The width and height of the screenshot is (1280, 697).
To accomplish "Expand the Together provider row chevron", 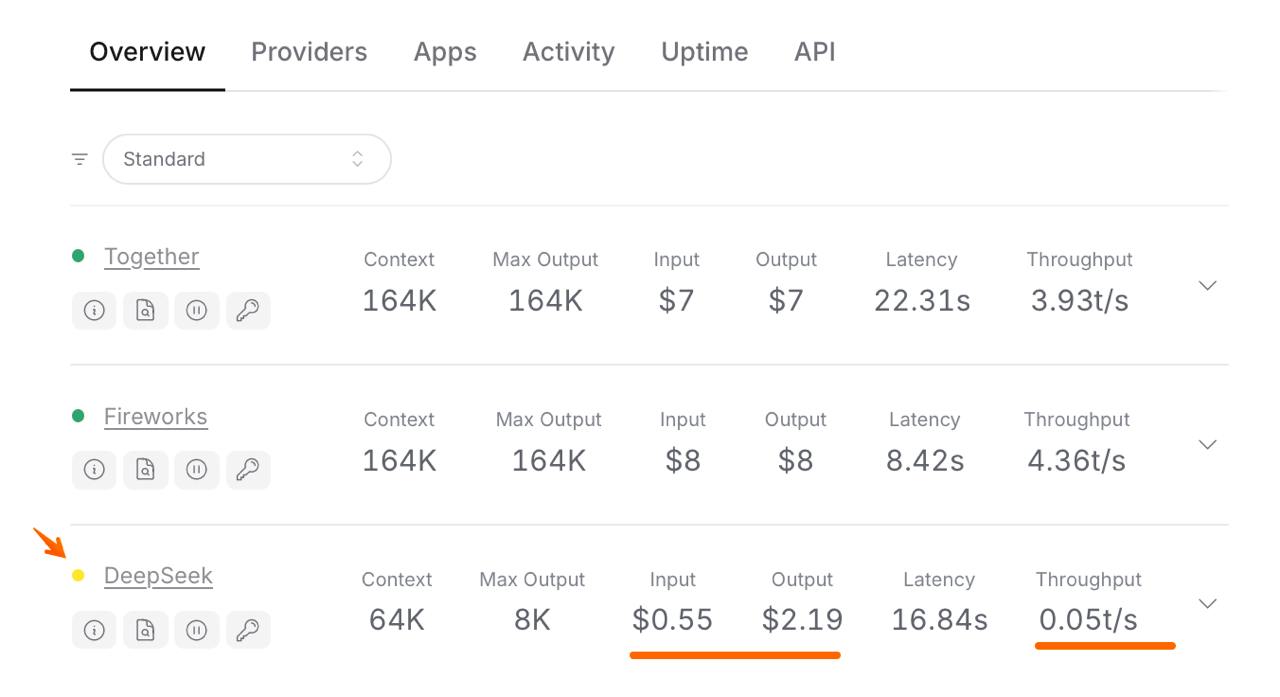I will pos(1207,285).
